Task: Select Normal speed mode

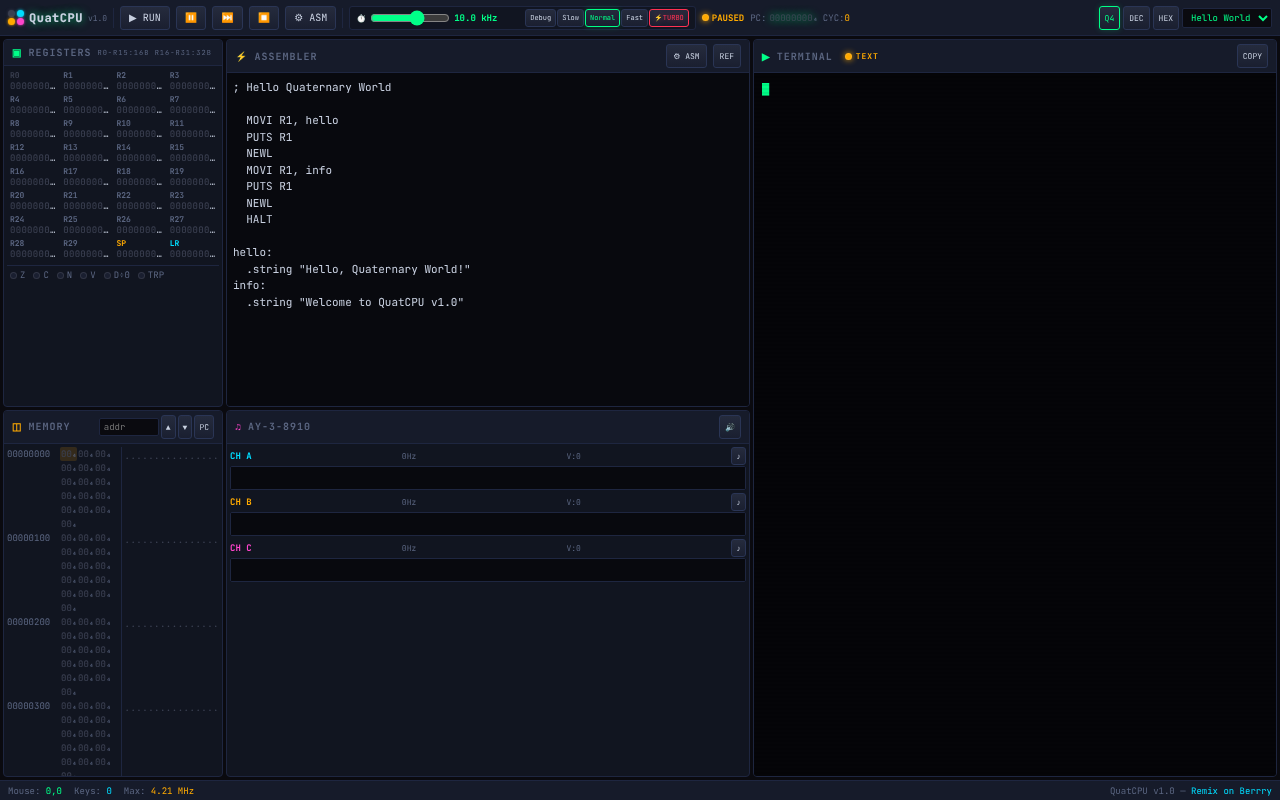Action: pos(602,18)
